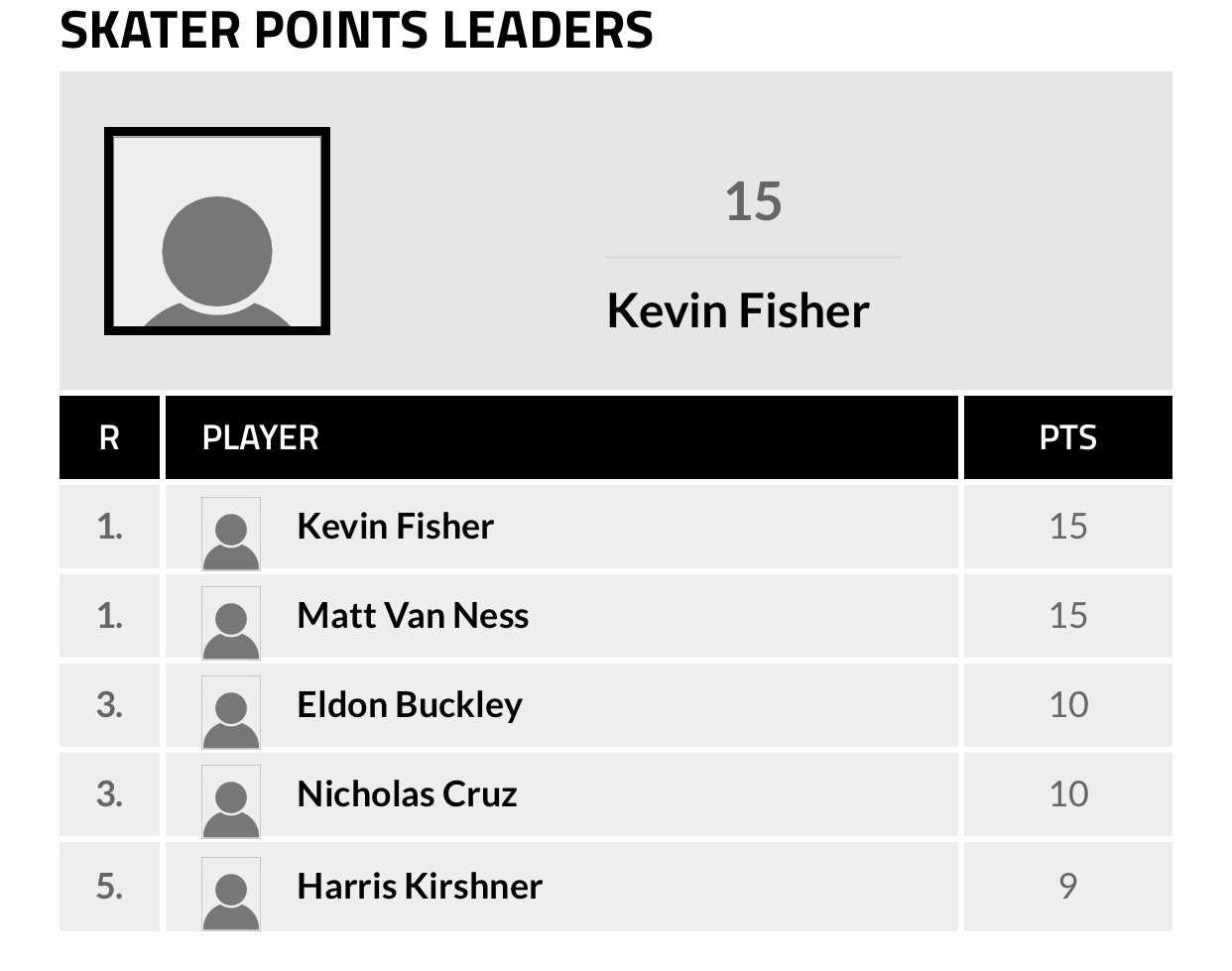
Task: Click Matt Van Ness's avatar icon
Action: (231, 623)
